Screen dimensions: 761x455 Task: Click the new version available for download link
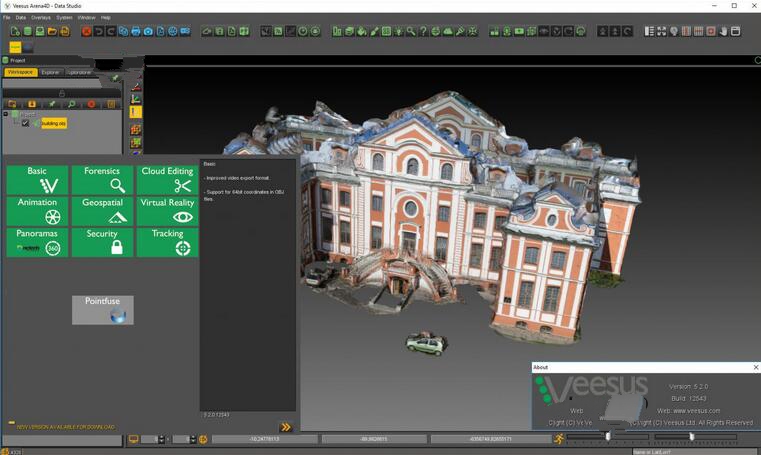click(66, 427)
